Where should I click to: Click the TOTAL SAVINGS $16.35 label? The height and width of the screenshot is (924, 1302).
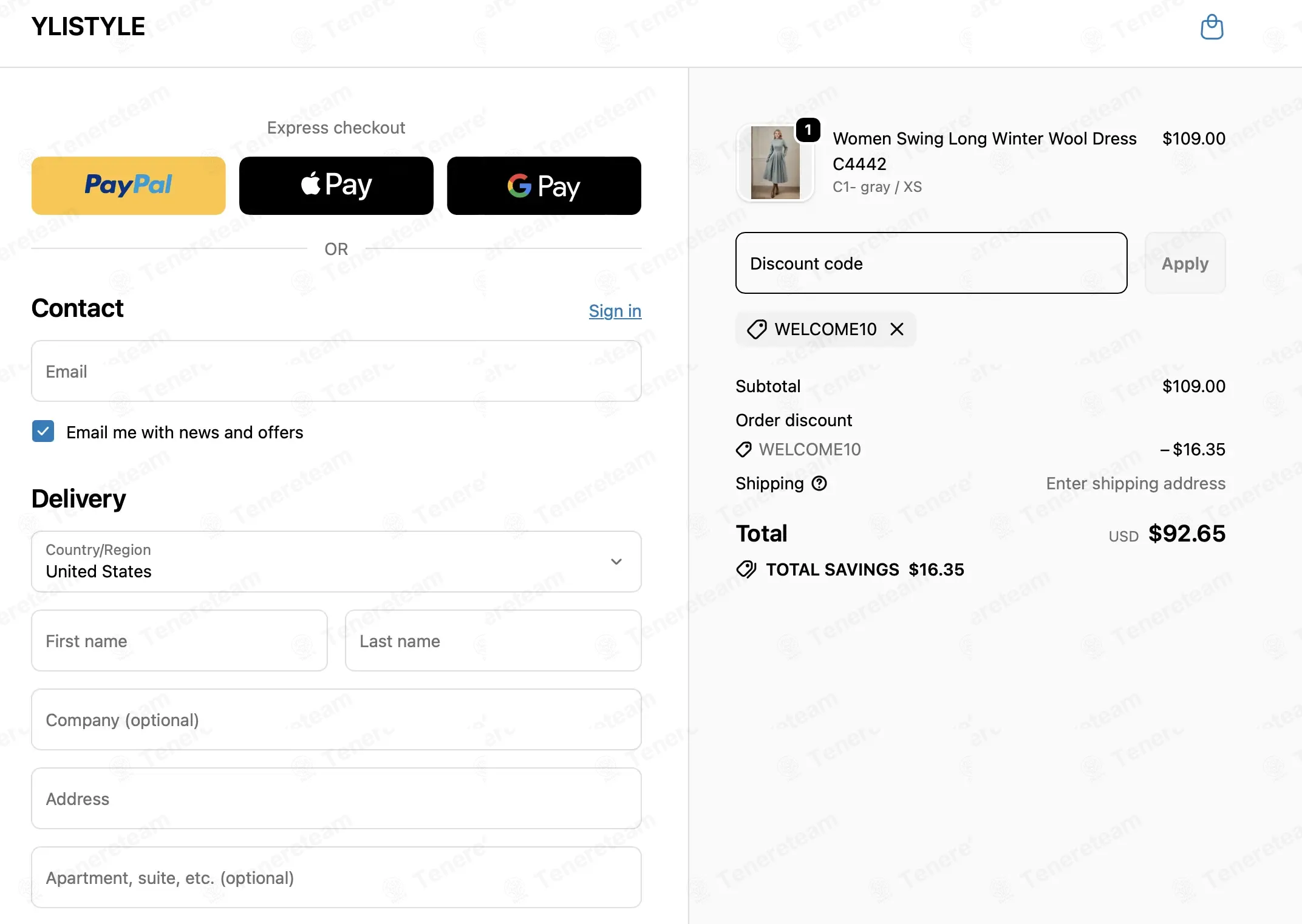tap(865, 569)
